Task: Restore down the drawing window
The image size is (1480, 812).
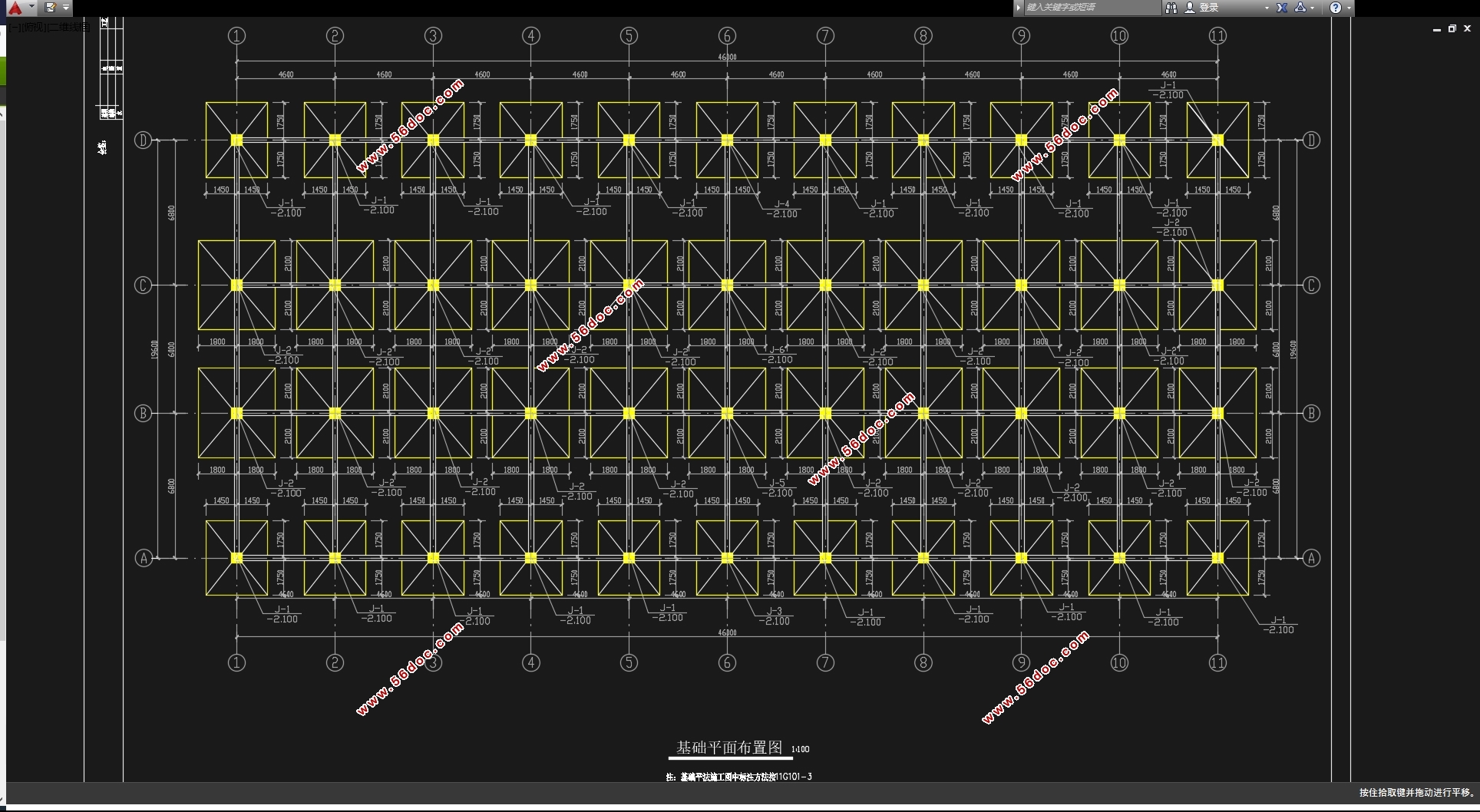Action: (x=1452, y=29)
